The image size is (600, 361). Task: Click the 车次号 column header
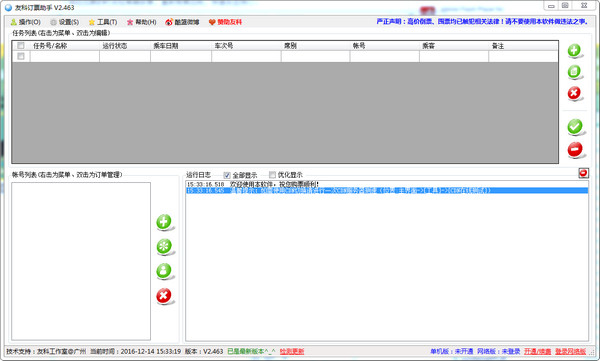pos(246,46)
